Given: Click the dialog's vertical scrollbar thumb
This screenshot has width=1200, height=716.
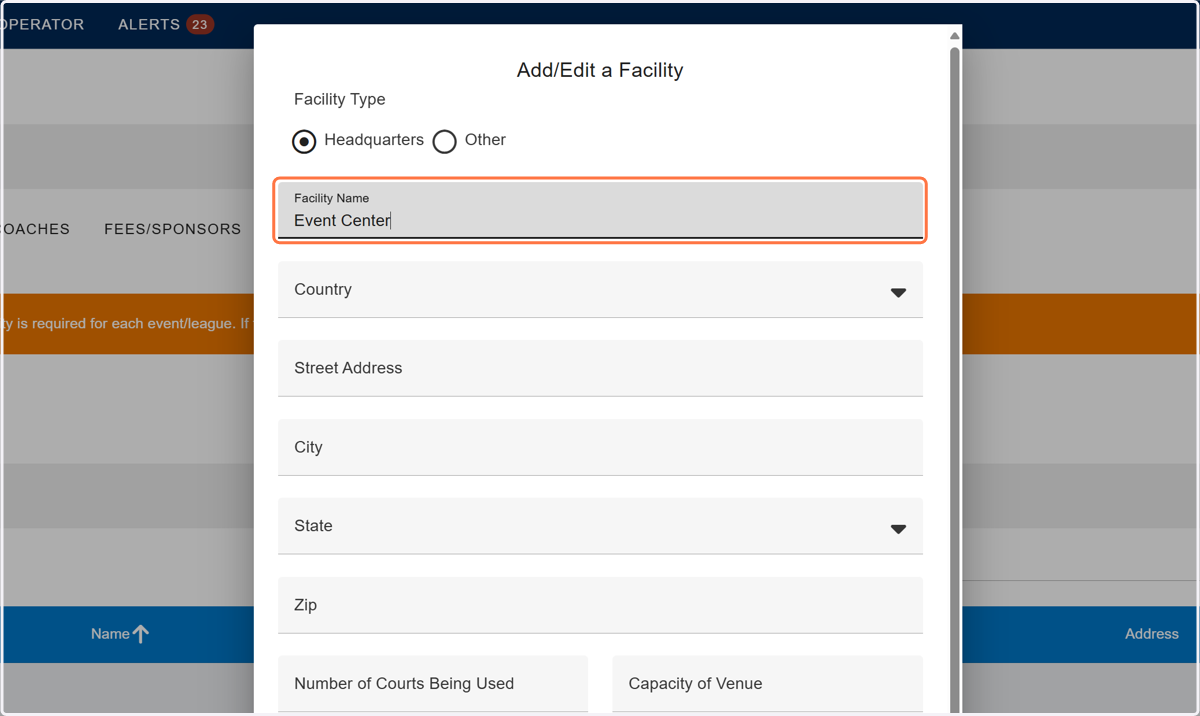Looking at the screenshot, I should pyautogui.click(x=955, y=380).
